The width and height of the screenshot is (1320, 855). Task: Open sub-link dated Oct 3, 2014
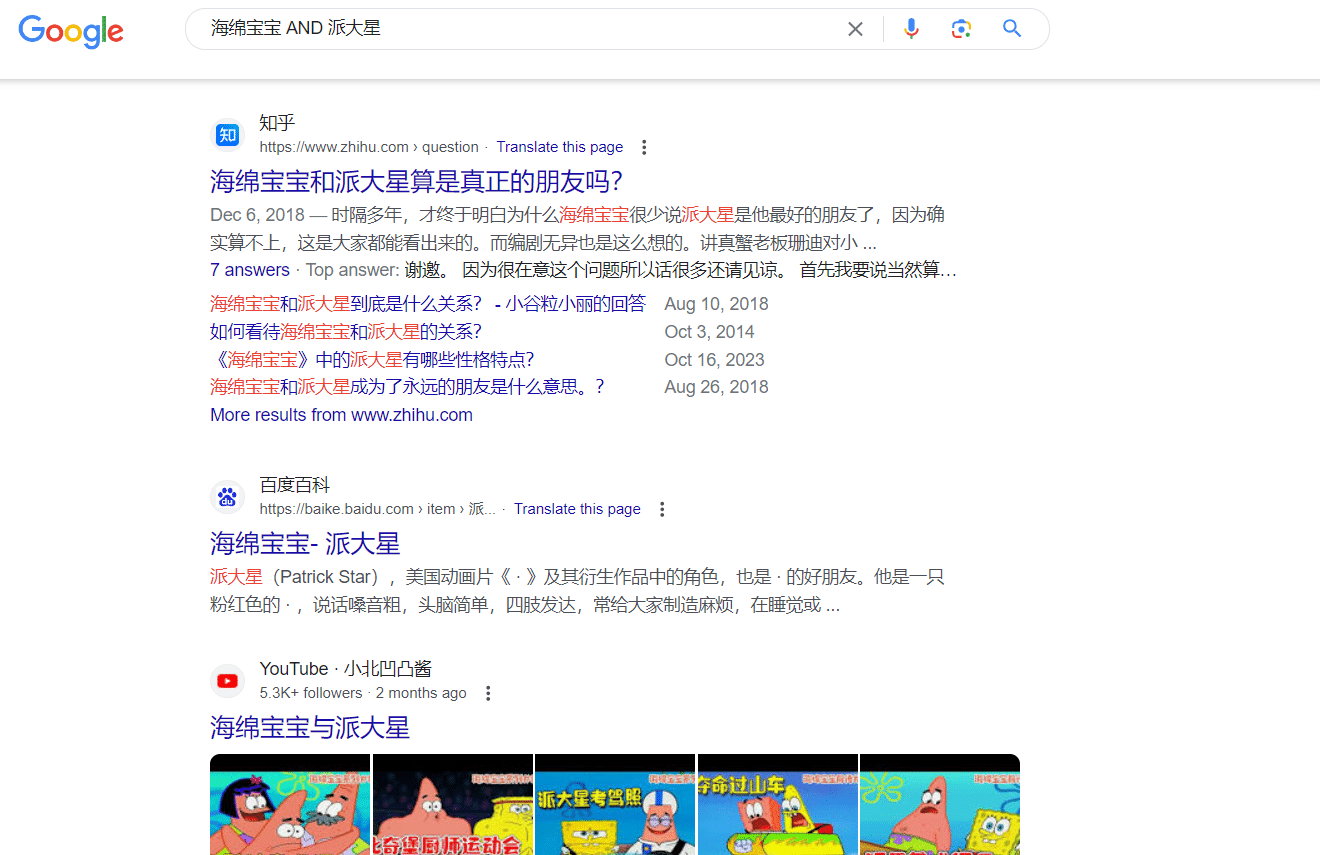[x=346, y=332]
